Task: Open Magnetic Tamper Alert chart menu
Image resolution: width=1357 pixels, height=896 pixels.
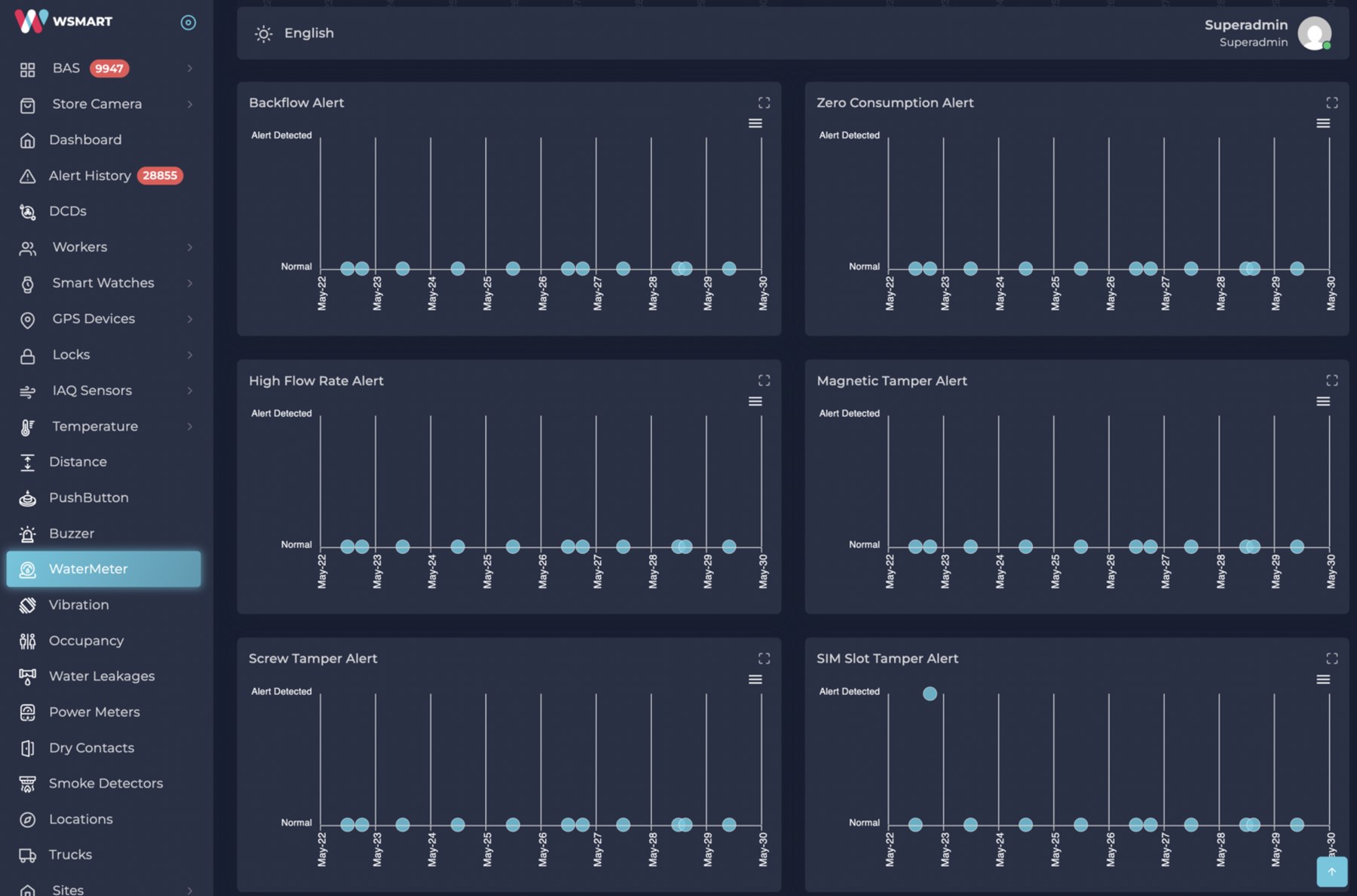Action: 1323,402
